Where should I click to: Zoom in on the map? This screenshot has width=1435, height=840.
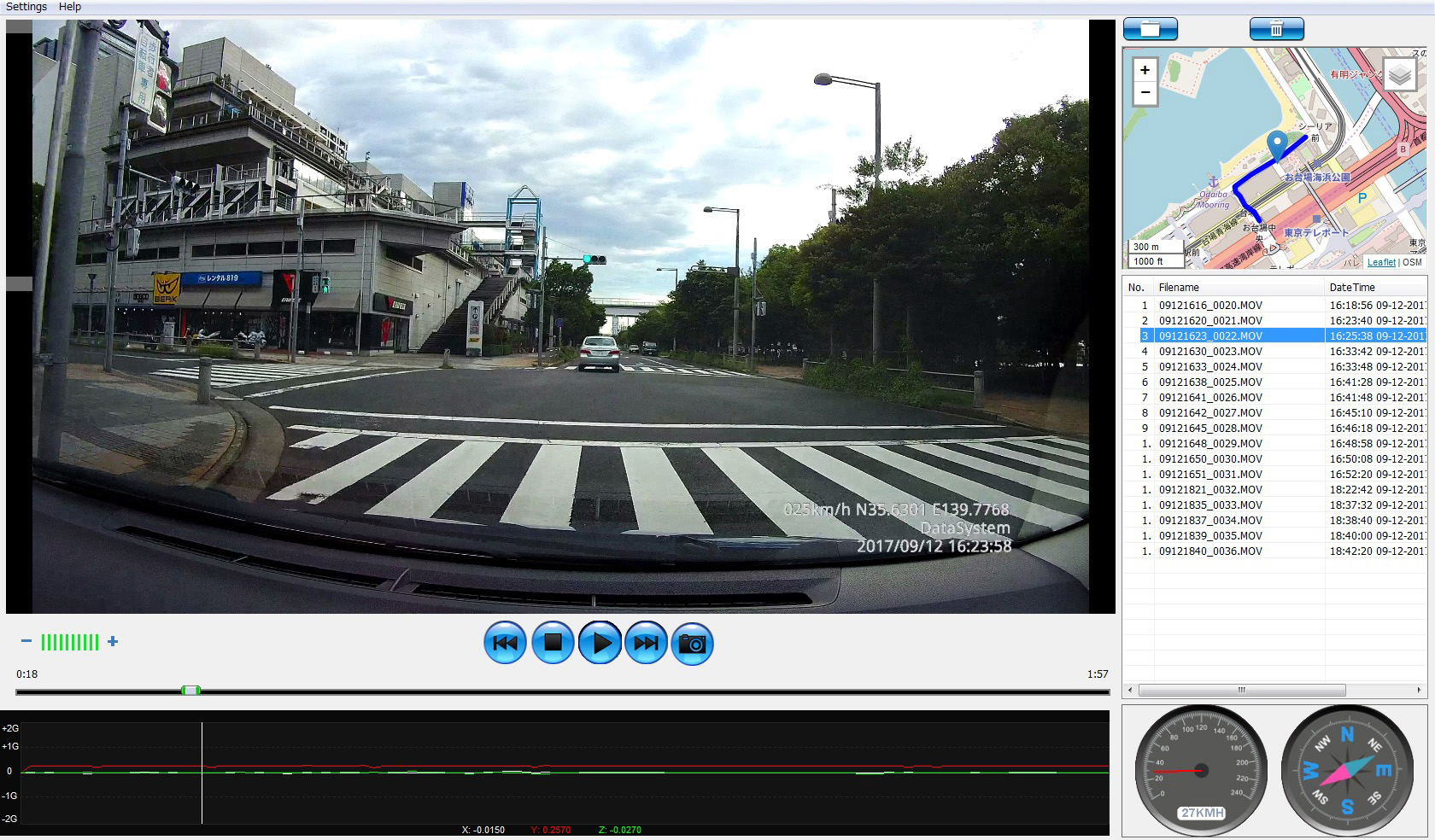[1145, 70]
